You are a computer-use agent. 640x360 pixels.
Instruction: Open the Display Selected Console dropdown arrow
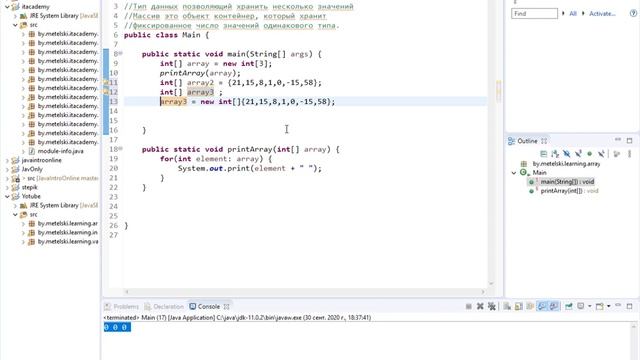[590, 306]
